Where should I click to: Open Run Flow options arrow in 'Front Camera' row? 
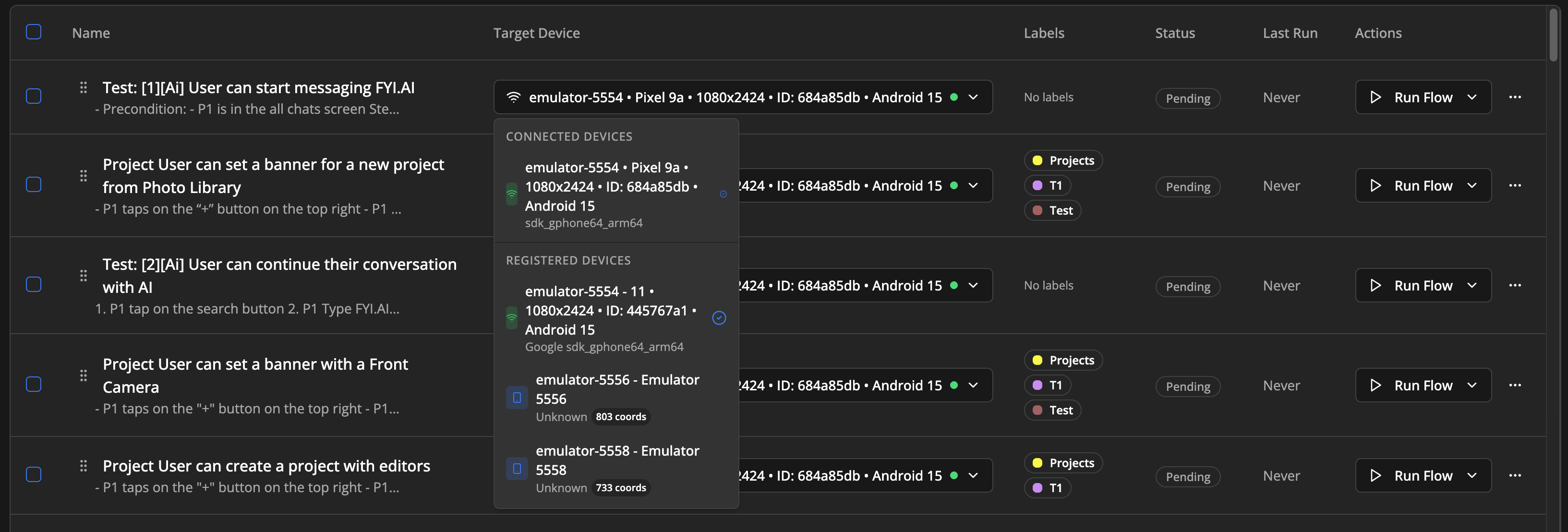1472,385
